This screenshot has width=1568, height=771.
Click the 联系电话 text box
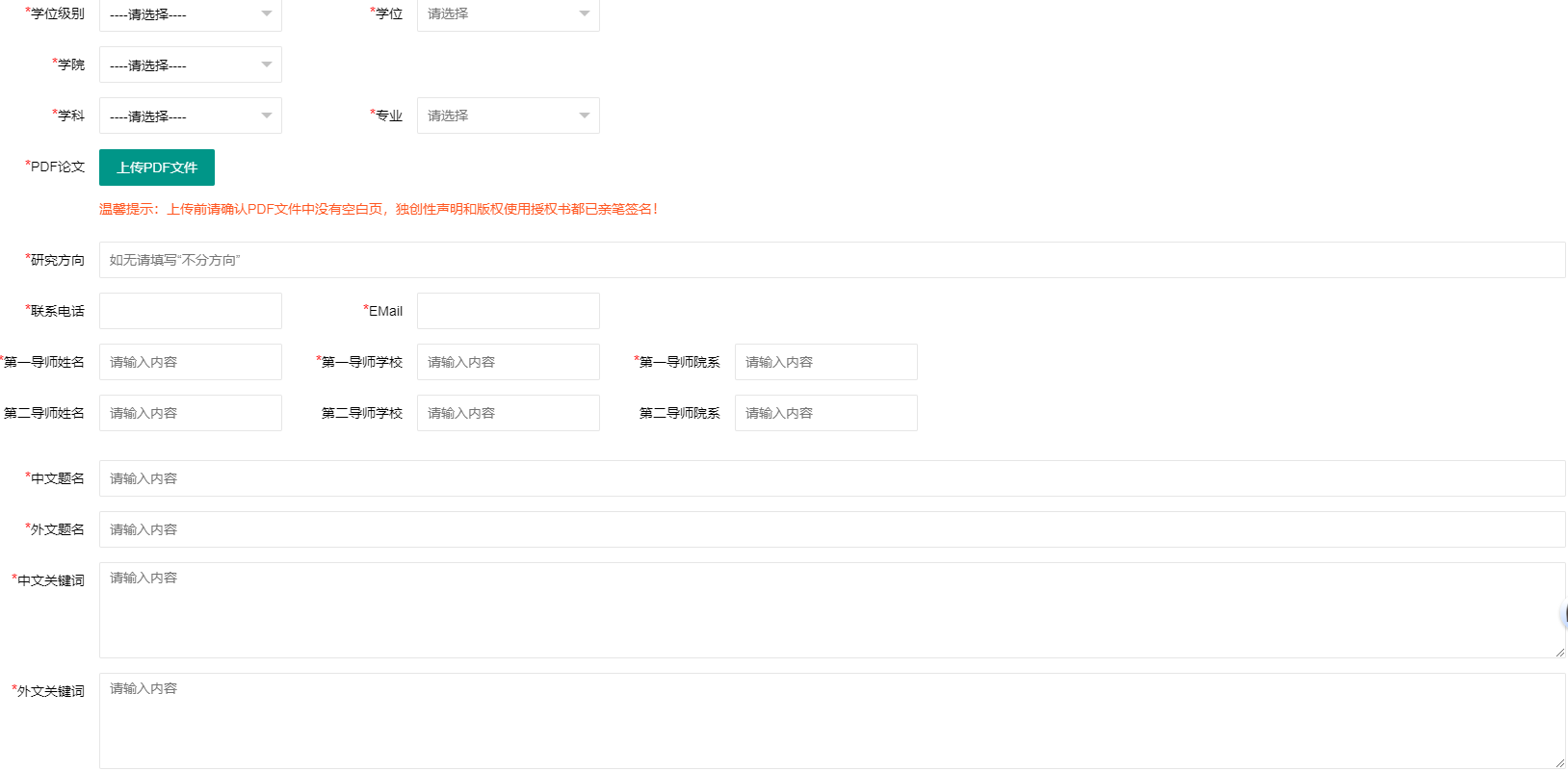pyautogui.click(x=190, y=311)
